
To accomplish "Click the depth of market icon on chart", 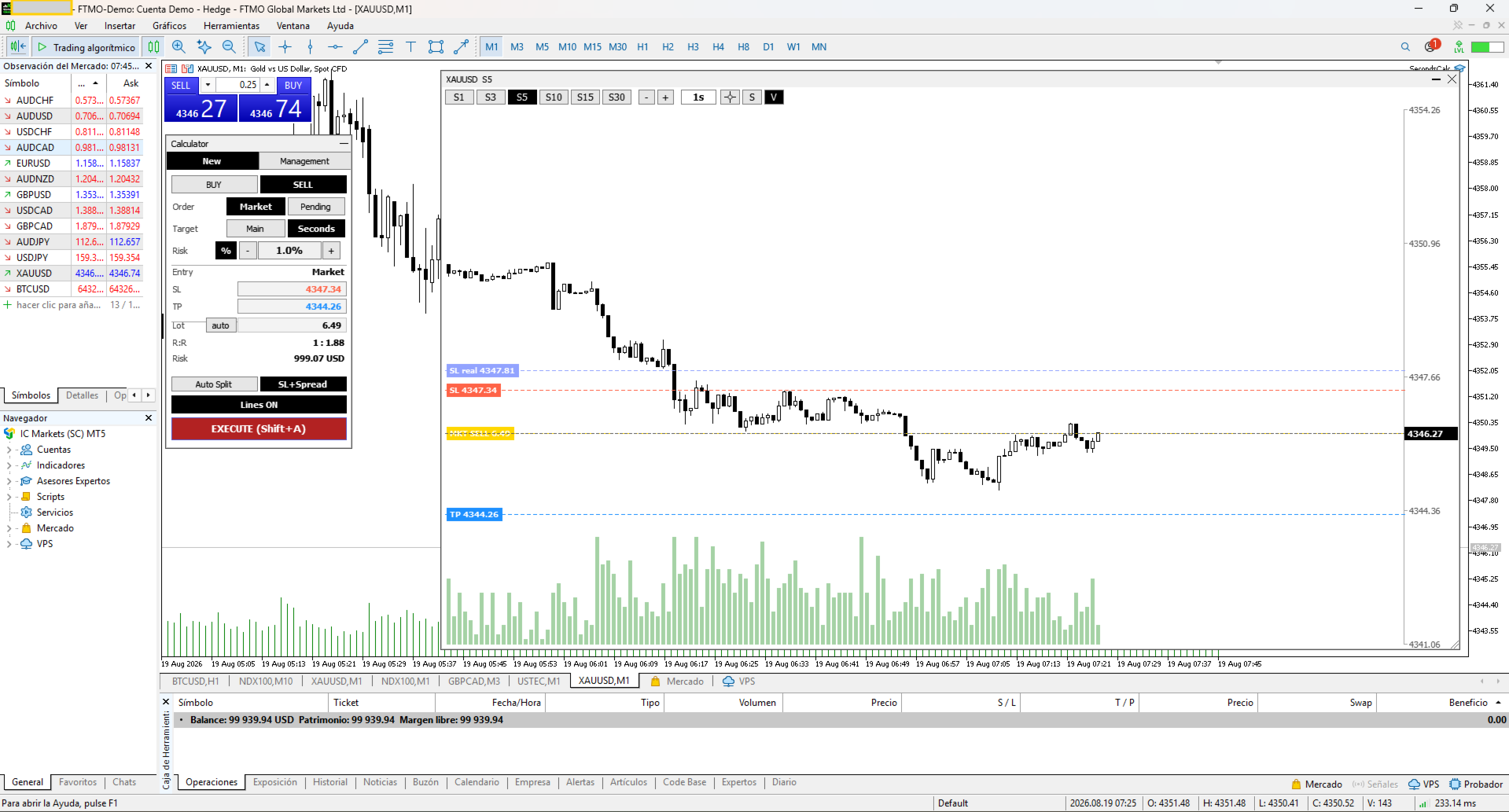I will click(171, 68).
